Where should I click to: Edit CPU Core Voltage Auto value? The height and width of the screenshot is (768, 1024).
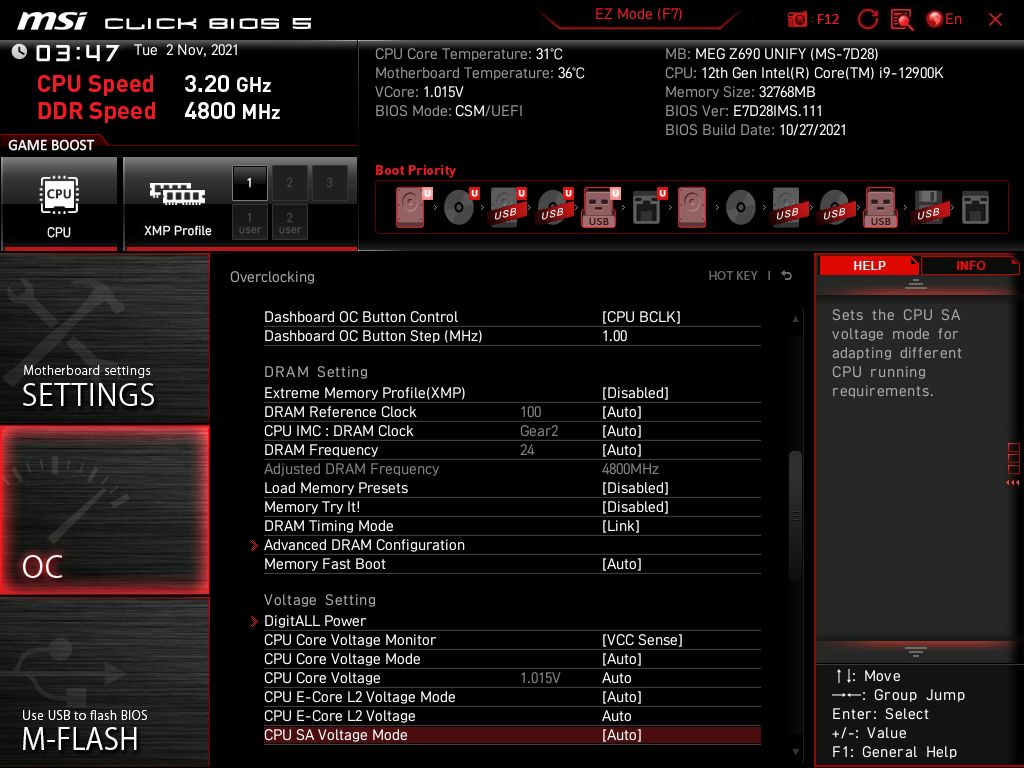coord(616,678)
